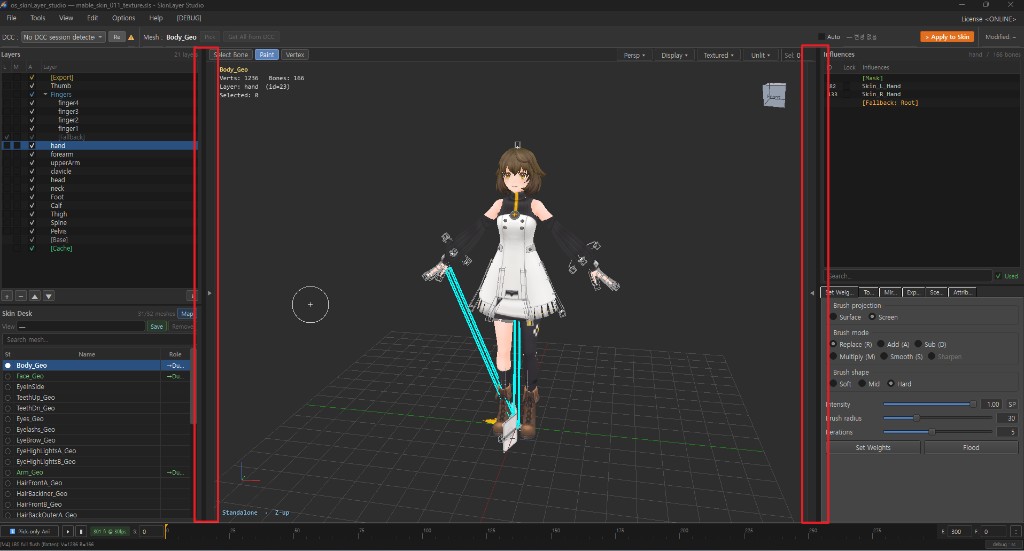
Task: Click the Map button in Skin Desk
Action: point(187,314)
